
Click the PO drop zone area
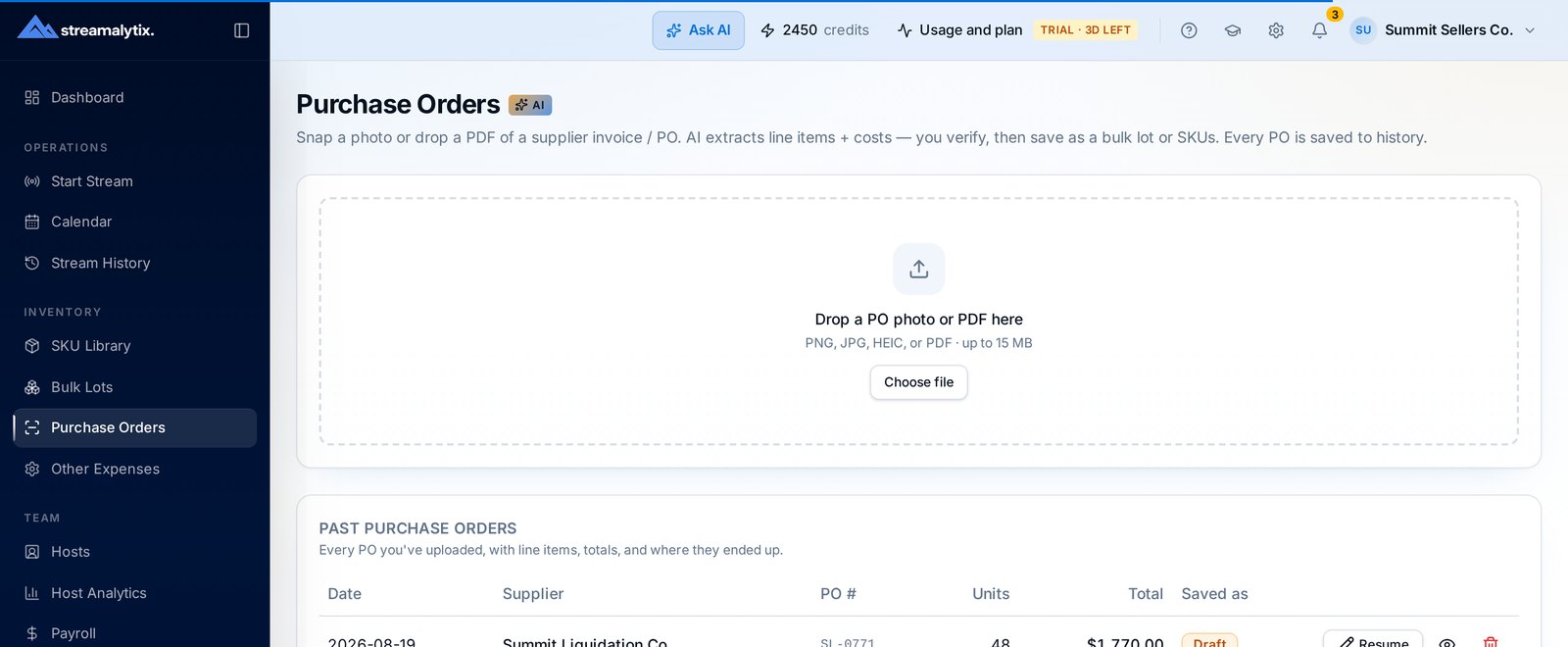[x=919, y=322]
